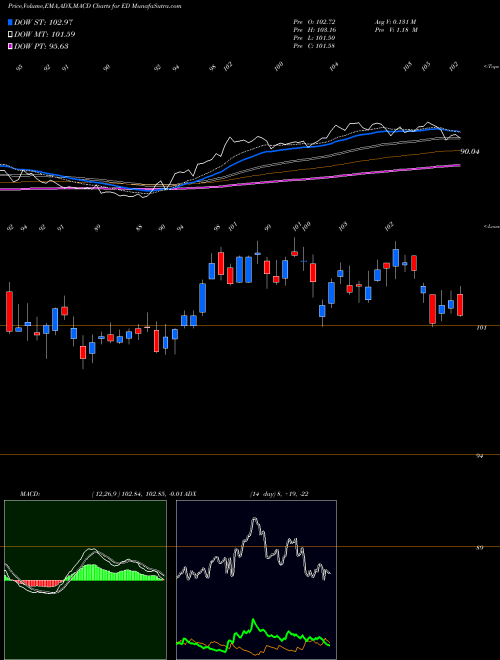500x660 pixels.
Task: Click the 89 price axis label
Action: [479, 548]
